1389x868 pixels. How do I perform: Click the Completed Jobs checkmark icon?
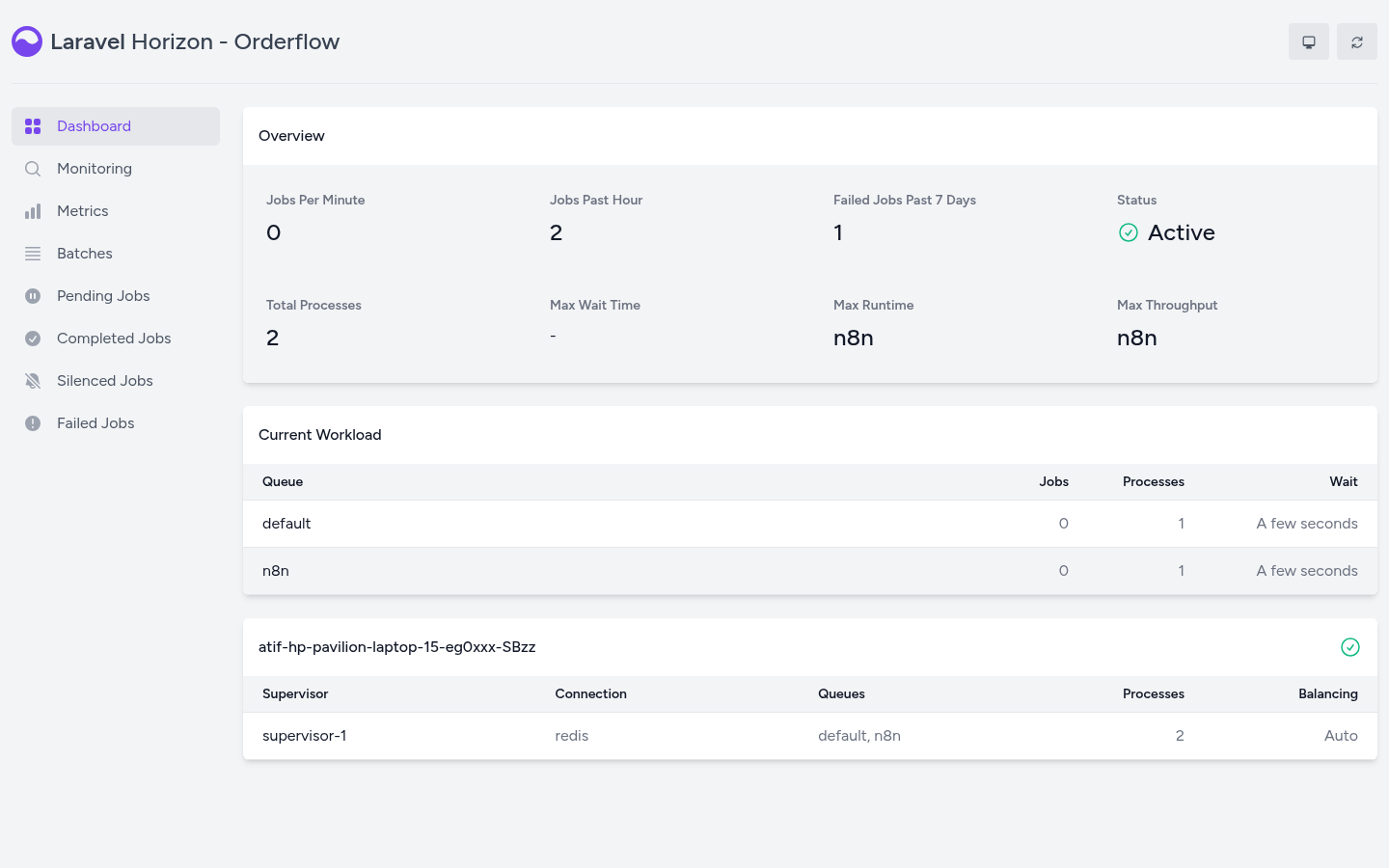(x=33, y=339)
